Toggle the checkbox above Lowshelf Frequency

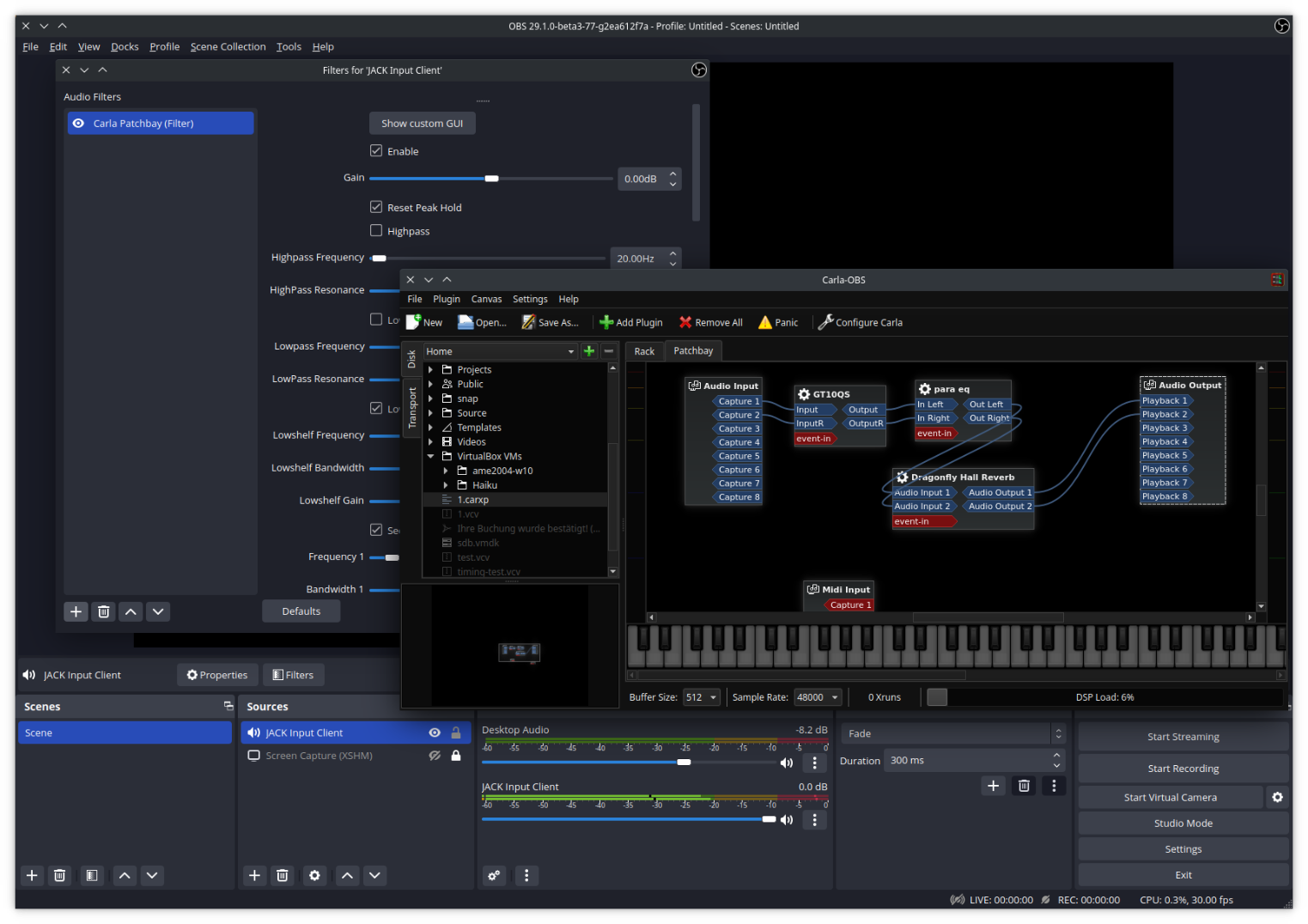376,408
